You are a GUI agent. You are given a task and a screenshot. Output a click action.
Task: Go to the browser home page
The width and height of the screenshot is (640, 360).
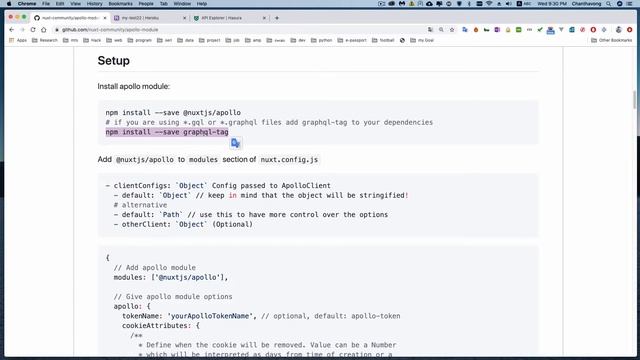[x=44, y=30]
